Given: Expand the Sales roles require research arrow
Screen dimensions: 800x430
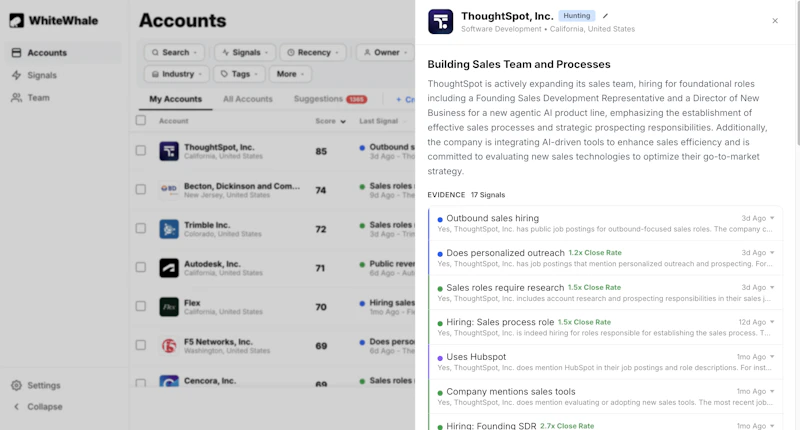Looking at the screenshot, I should point(772,287).
